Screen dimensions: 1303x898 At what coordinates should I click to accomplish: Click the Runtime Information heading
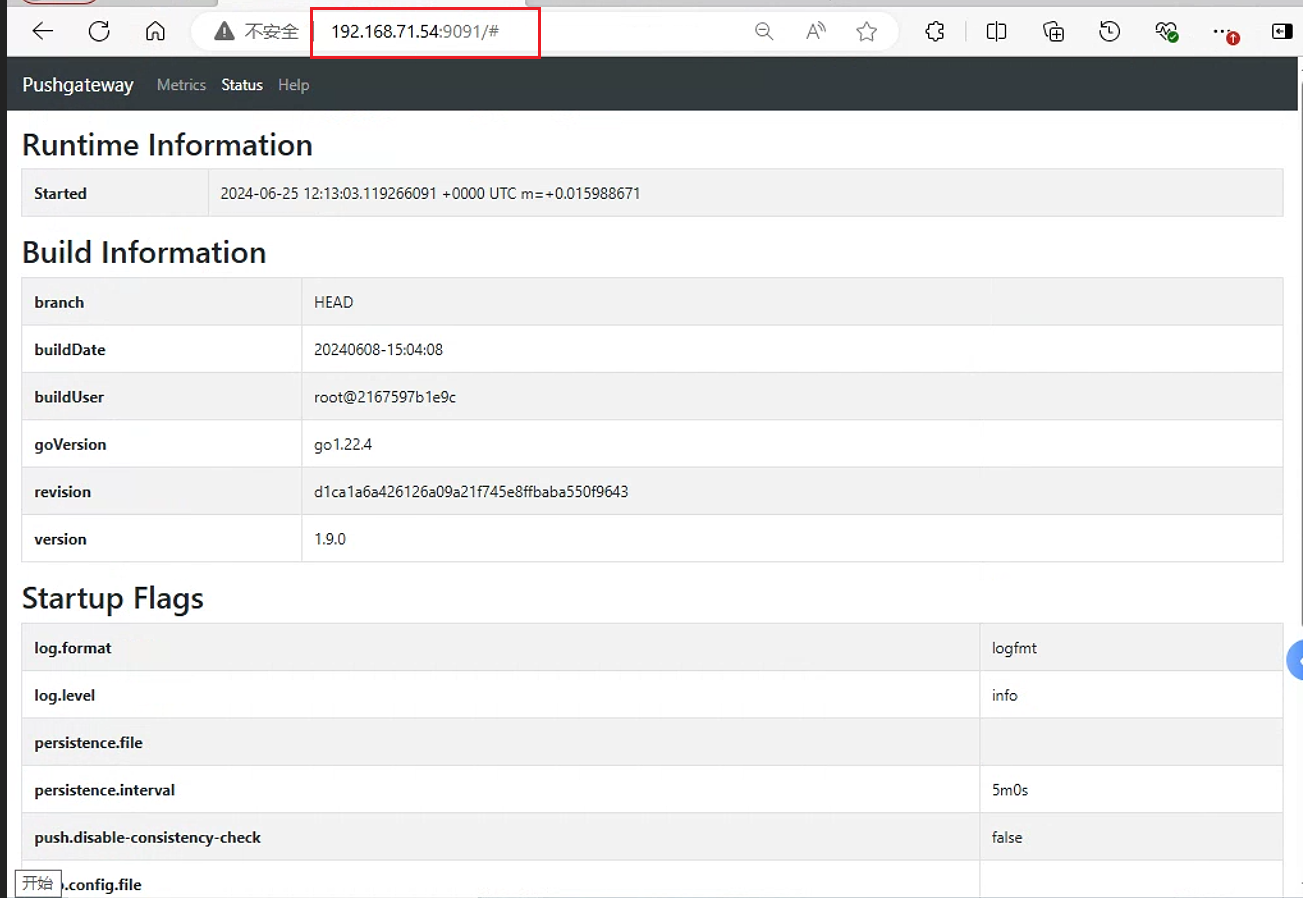click(x=167, y=145)
